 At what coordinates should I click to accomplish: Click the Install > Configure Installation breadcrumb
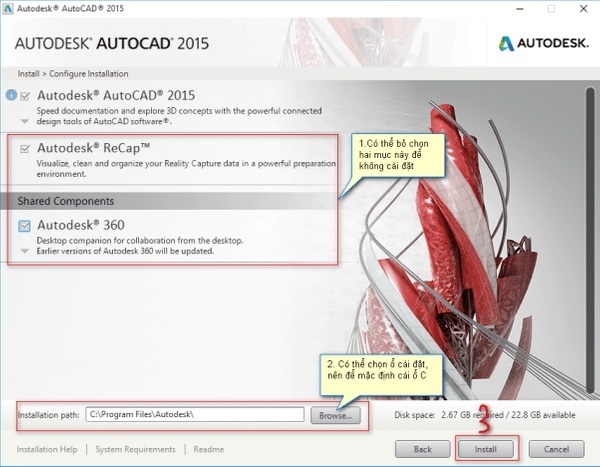(x=72, y=74)
